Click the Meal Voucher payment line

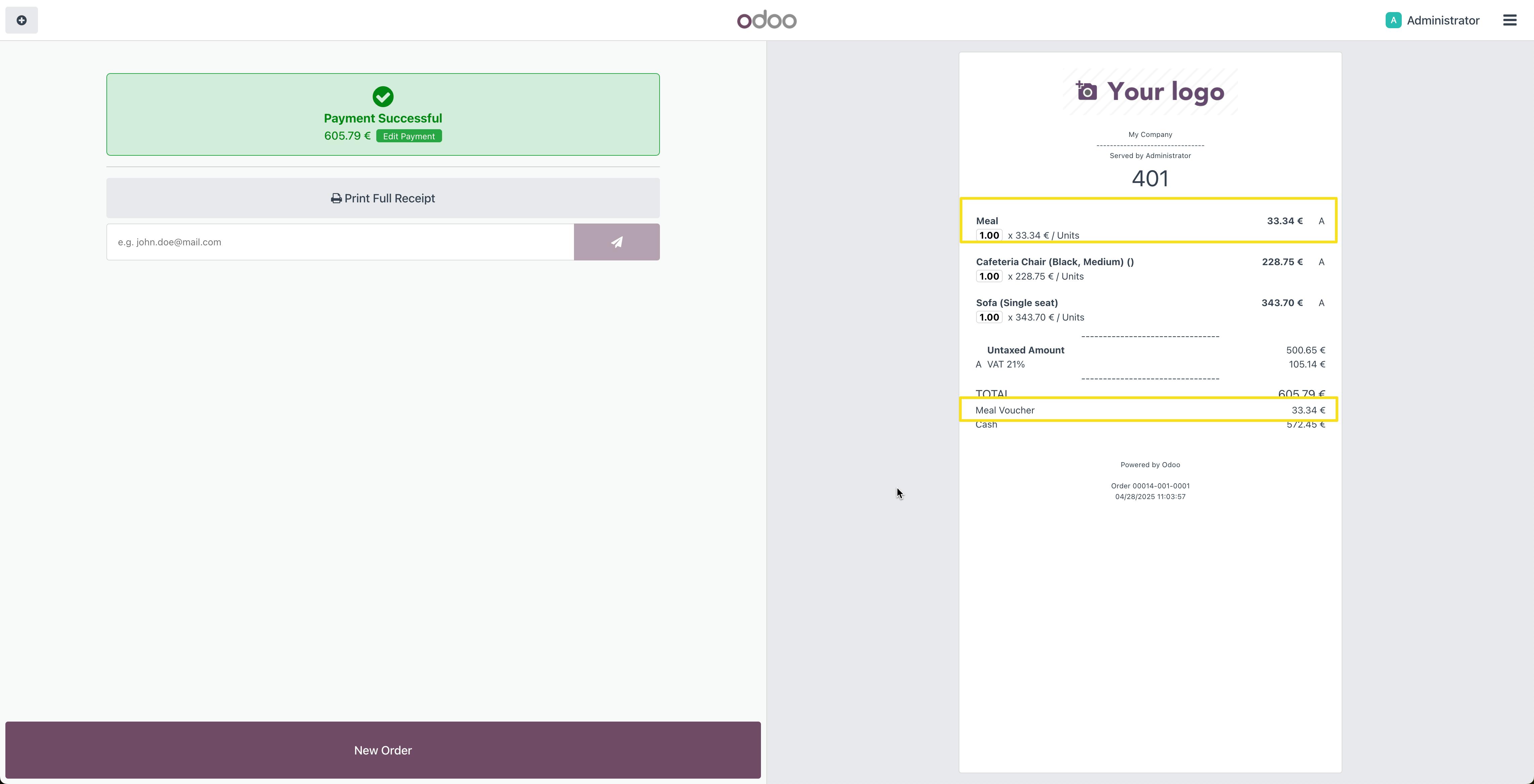click(1005, 410)
